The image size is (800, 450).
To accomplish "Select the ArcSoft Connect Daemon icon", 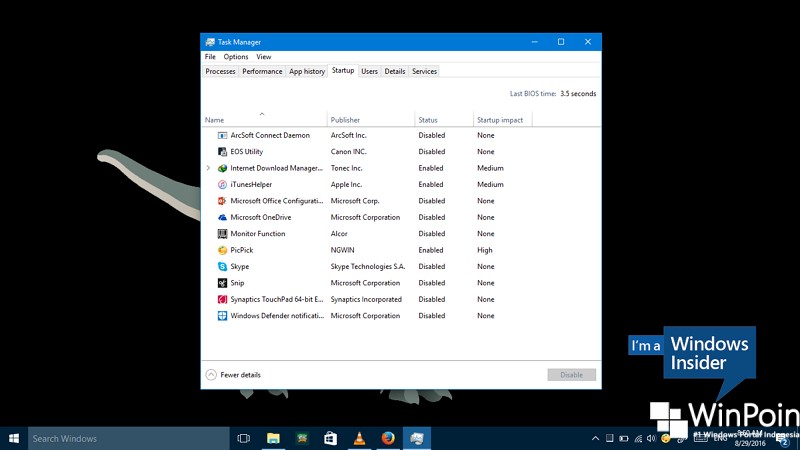I will coord(222,135).
